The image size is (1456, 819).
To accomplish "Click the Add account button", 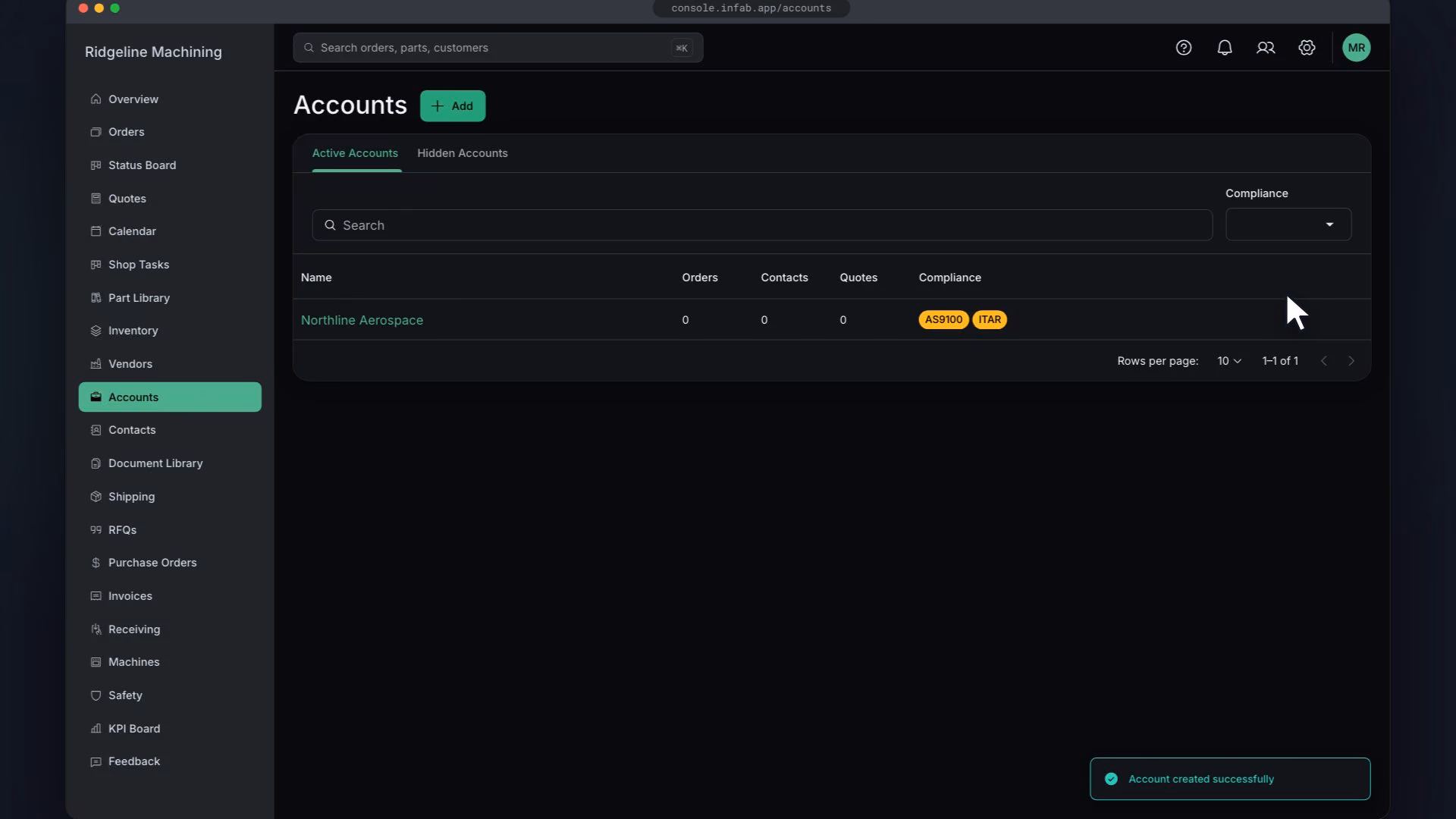I will point(453,106).
